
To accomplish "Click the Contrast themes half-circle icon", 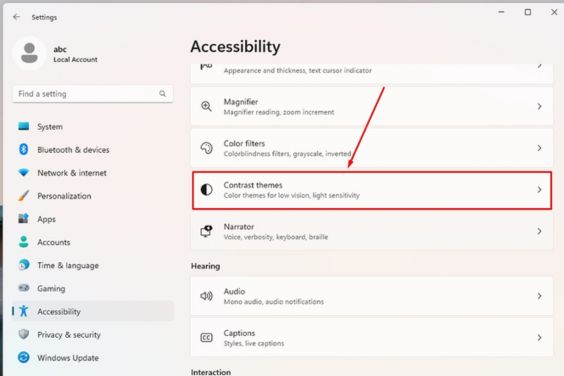I will tap(206, 190).
